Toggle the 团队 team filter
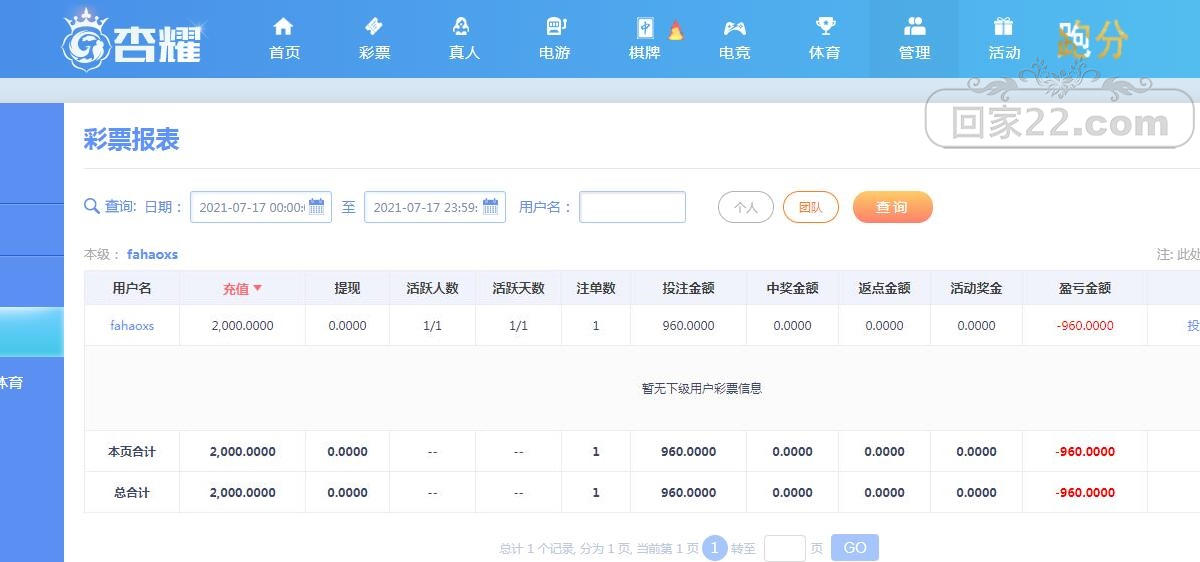 coord(811,207)
